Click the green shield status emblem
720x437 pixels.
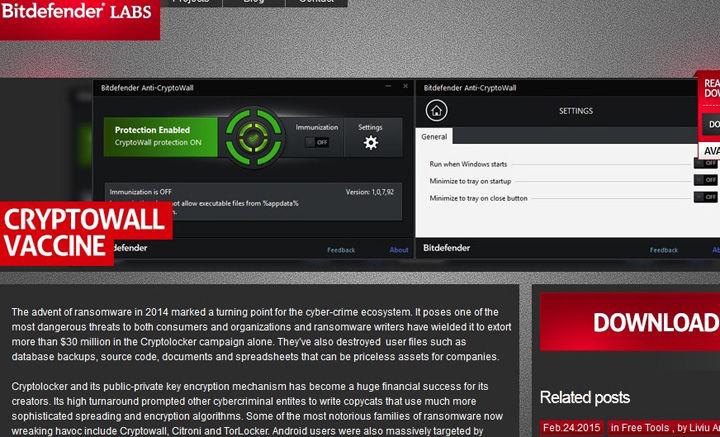tap(253, 138)
